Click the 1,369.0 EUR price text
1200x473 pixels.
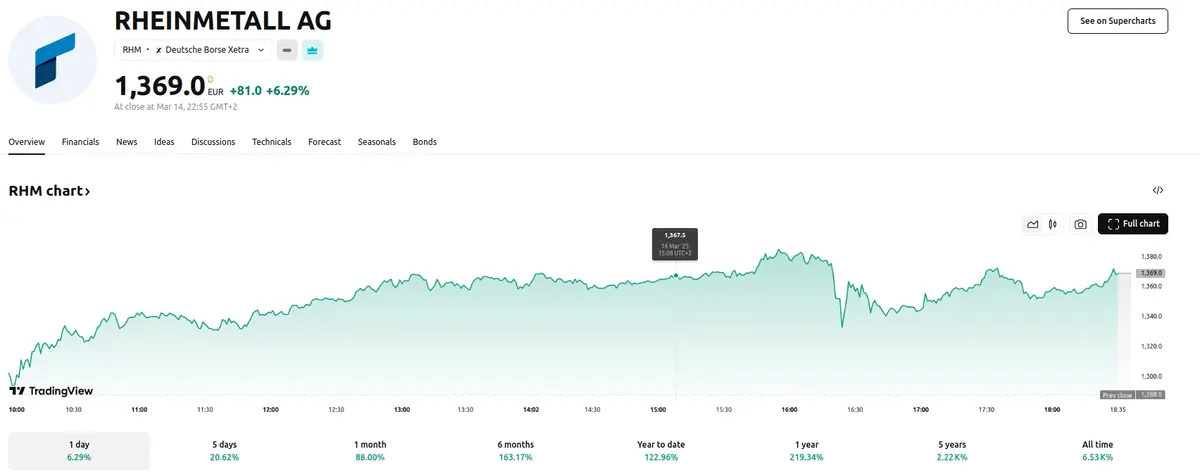169,86
